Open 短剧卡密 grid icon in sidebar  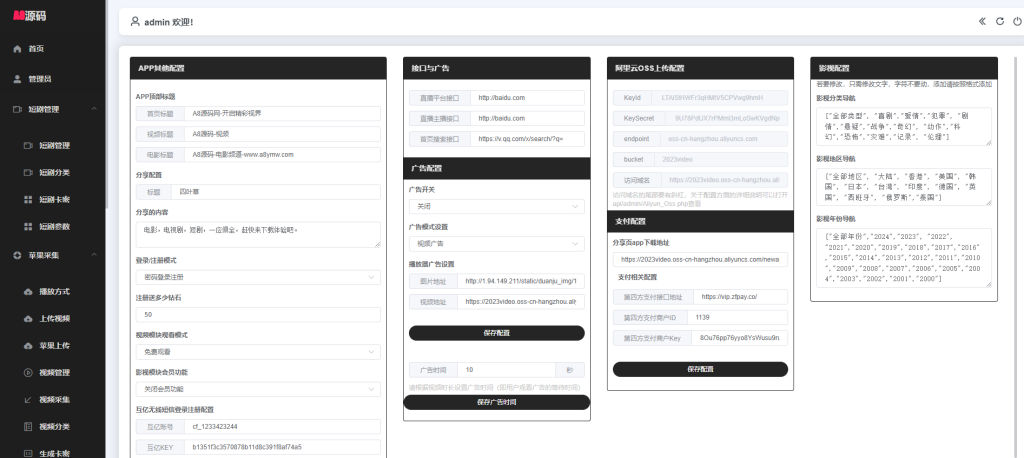(28, 199)
